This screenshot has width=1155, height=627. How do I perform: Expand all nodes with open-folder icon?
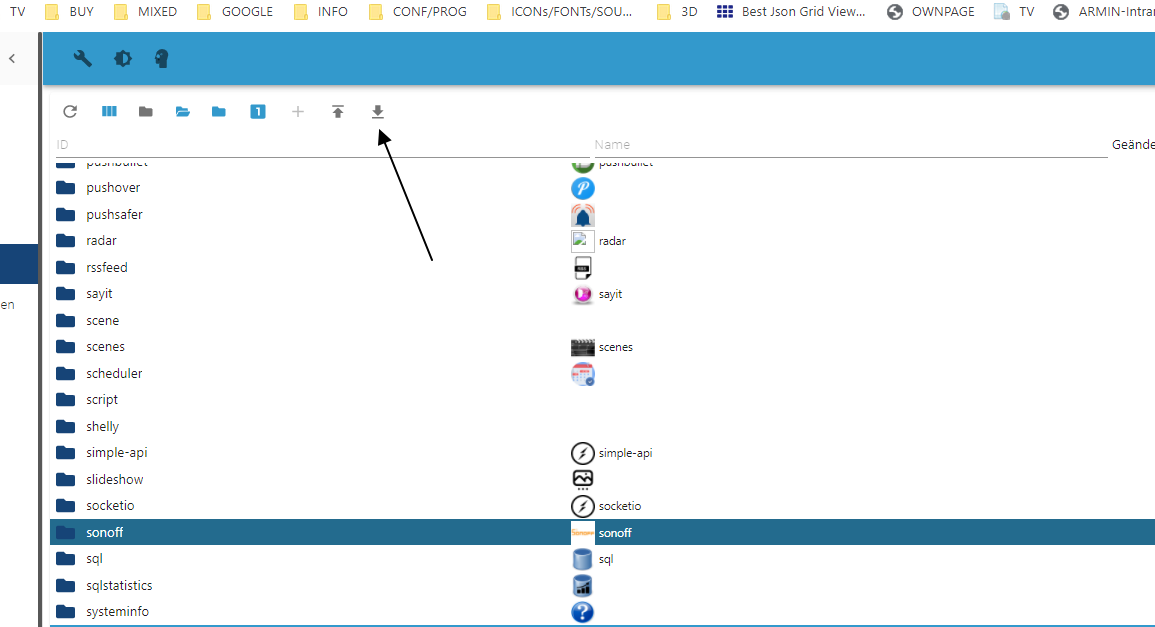tap(183, 112)
